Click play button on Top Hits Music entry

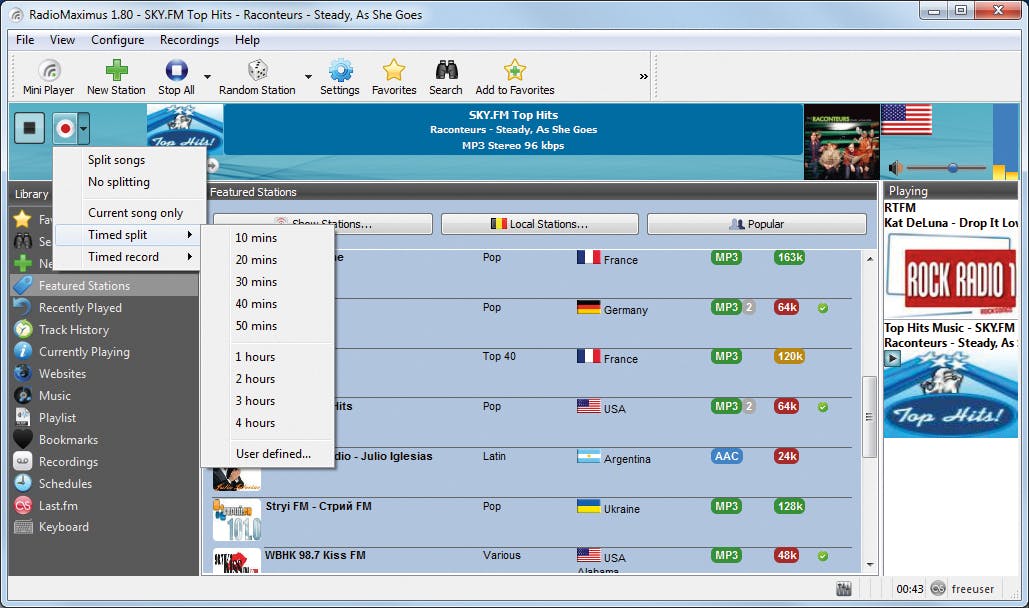pos(892,358)
